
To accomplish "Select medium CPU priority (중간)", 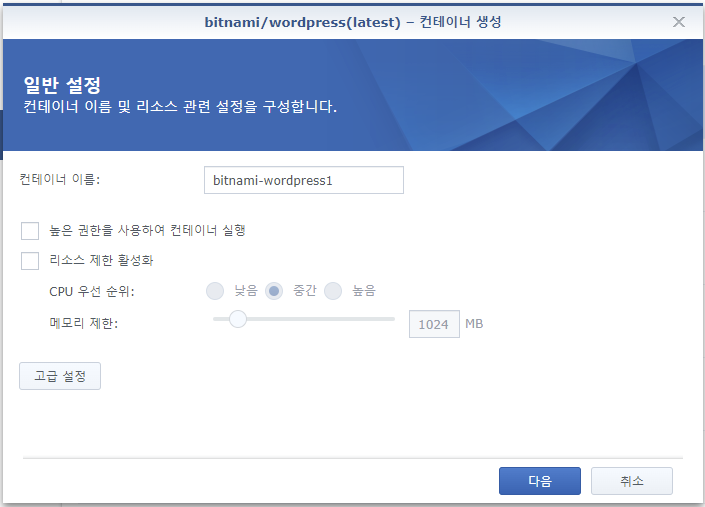I will 274,291.
